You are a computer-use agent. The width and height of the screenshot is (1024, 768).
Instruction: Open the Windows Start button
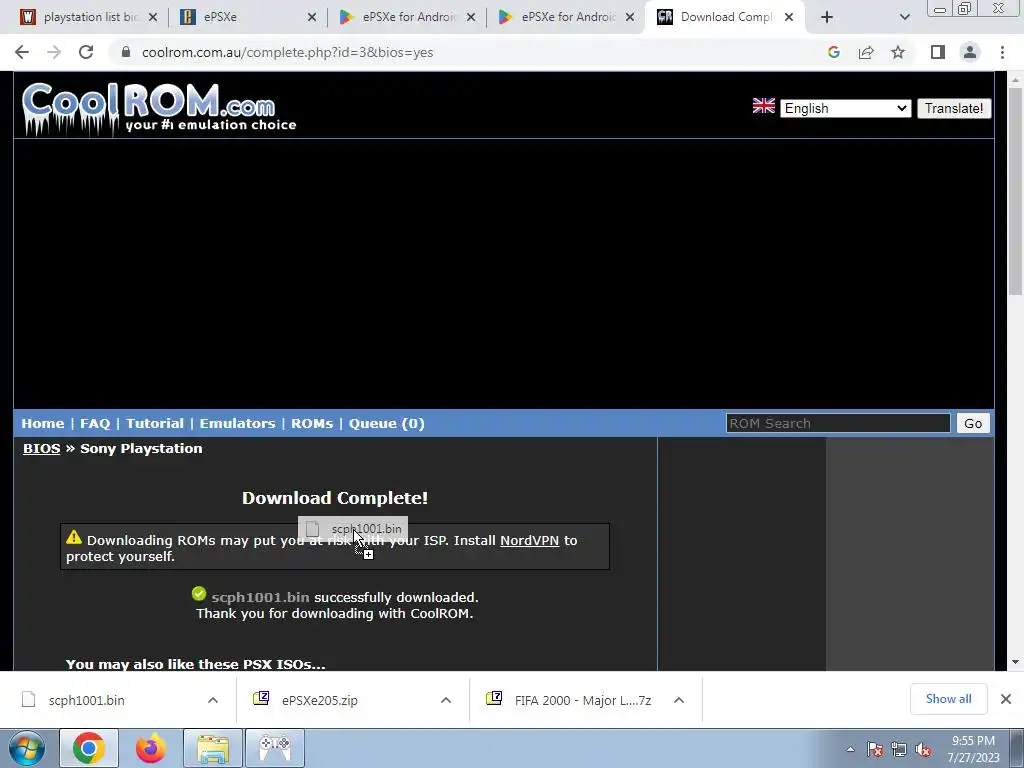coord(27,748)
